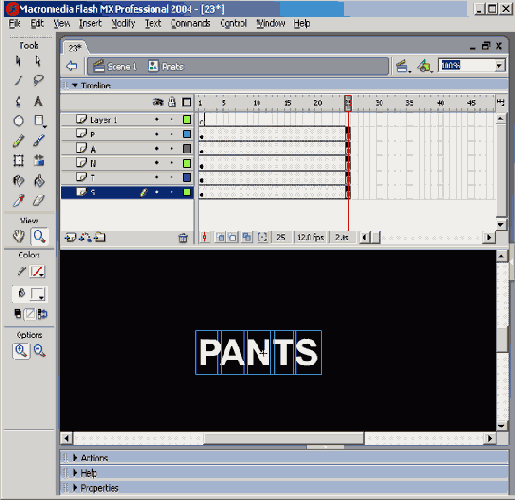
Task: Select the Text tool in toolbar
Action: tap(38, 101)
